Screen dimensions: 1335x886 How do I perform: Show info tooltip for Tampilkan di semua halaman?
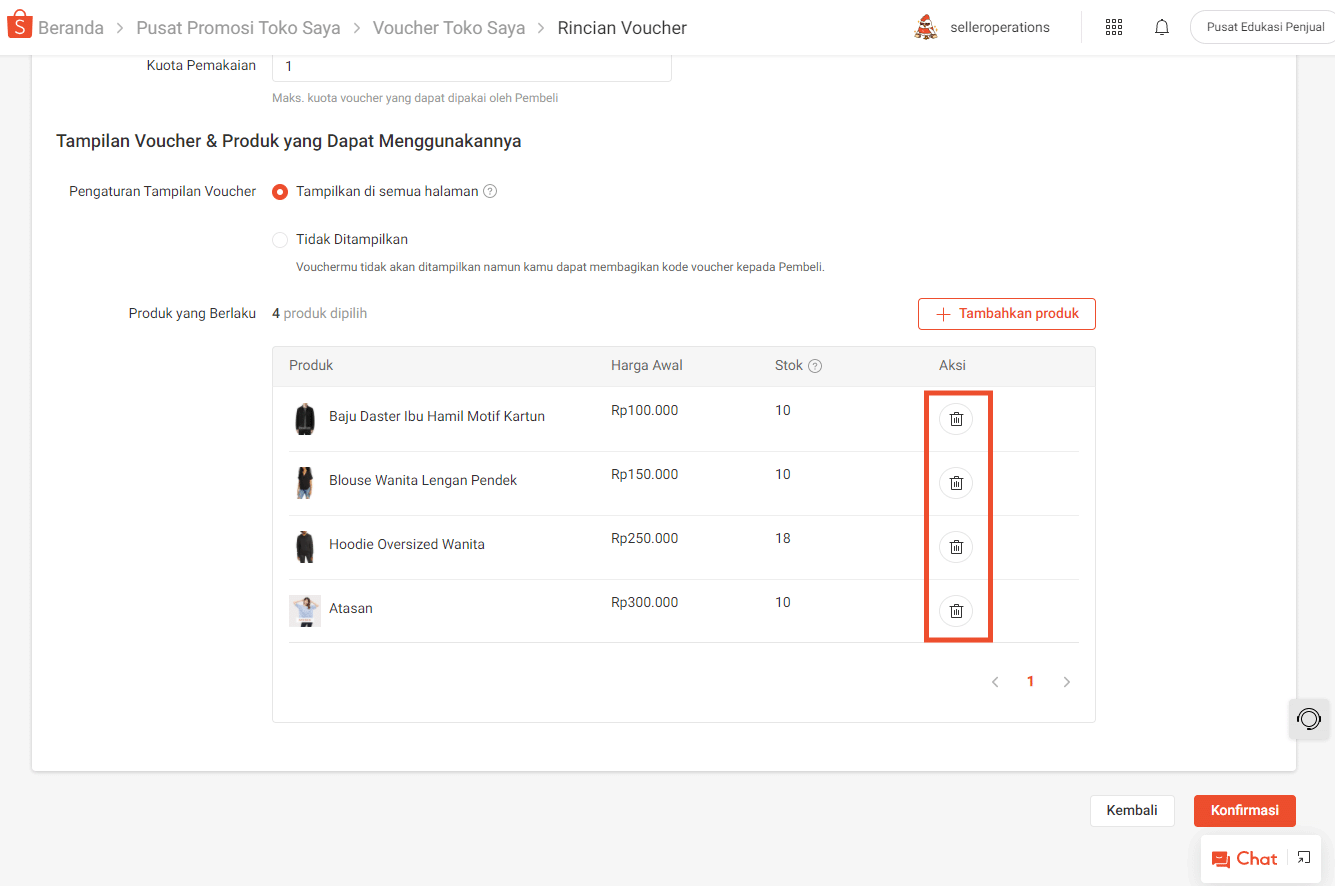coord(490,192)
